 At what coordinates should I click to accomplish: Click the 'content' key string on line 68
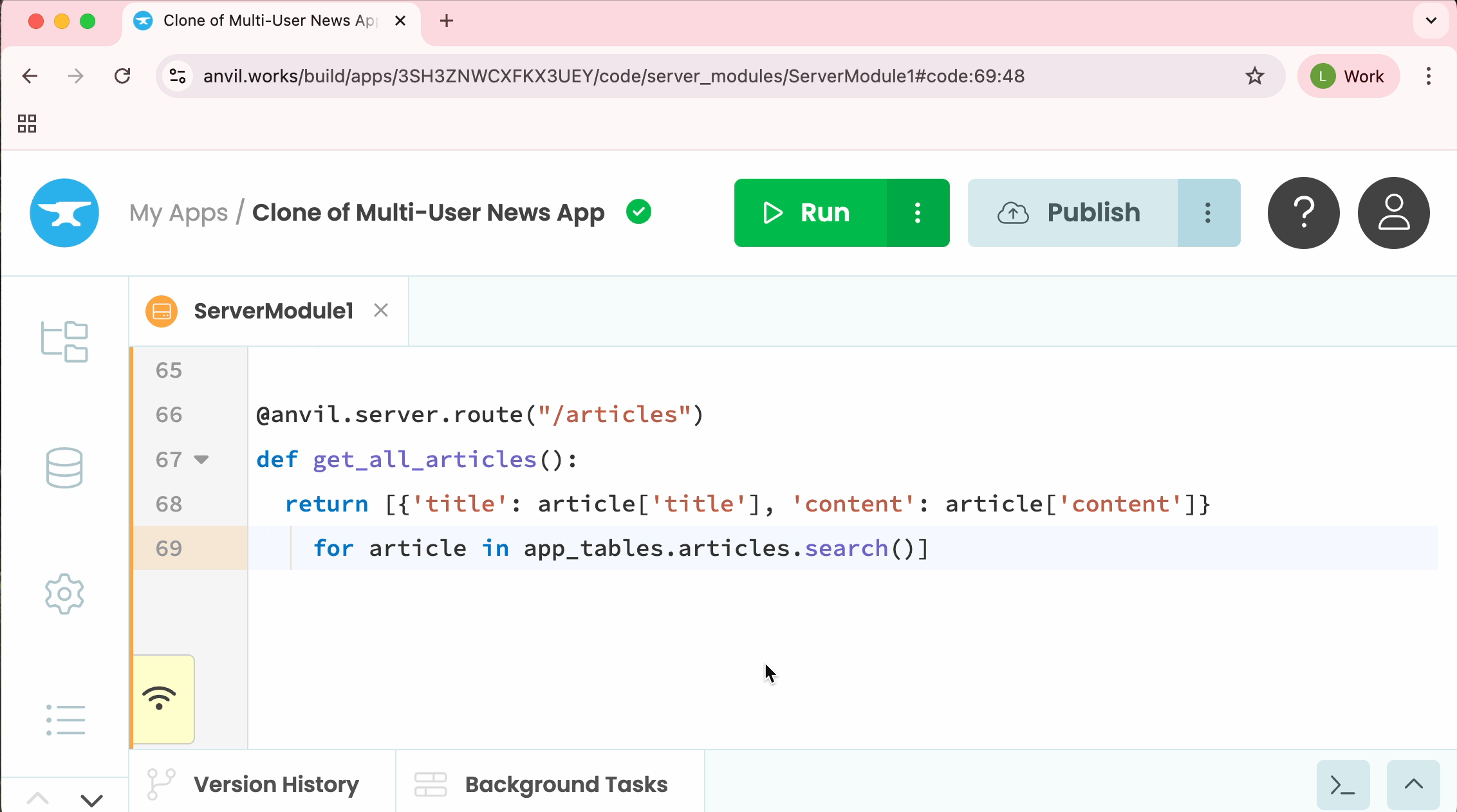853,504
